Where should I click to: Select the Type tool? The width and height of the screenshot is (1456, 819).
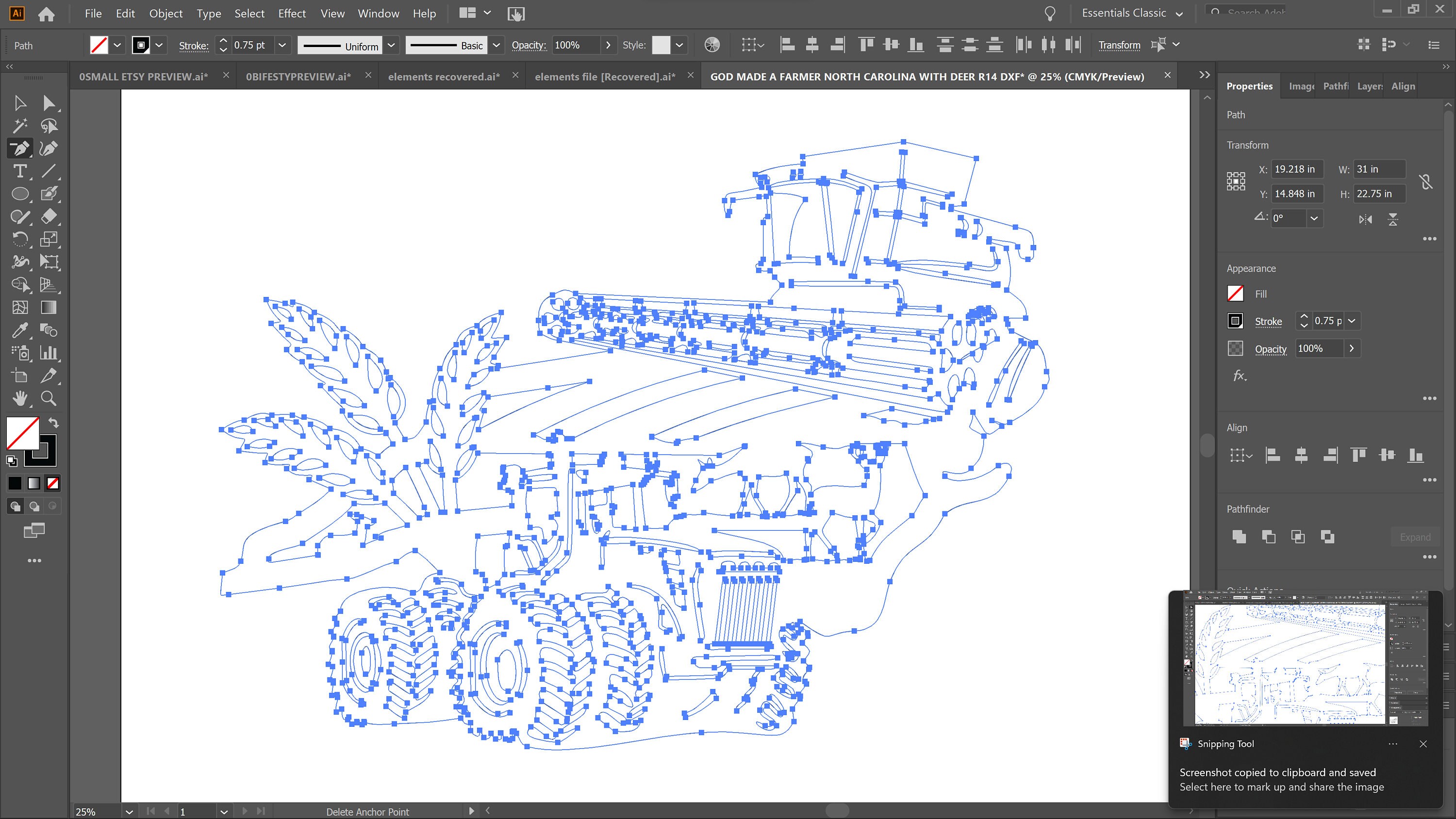[20, 171]
